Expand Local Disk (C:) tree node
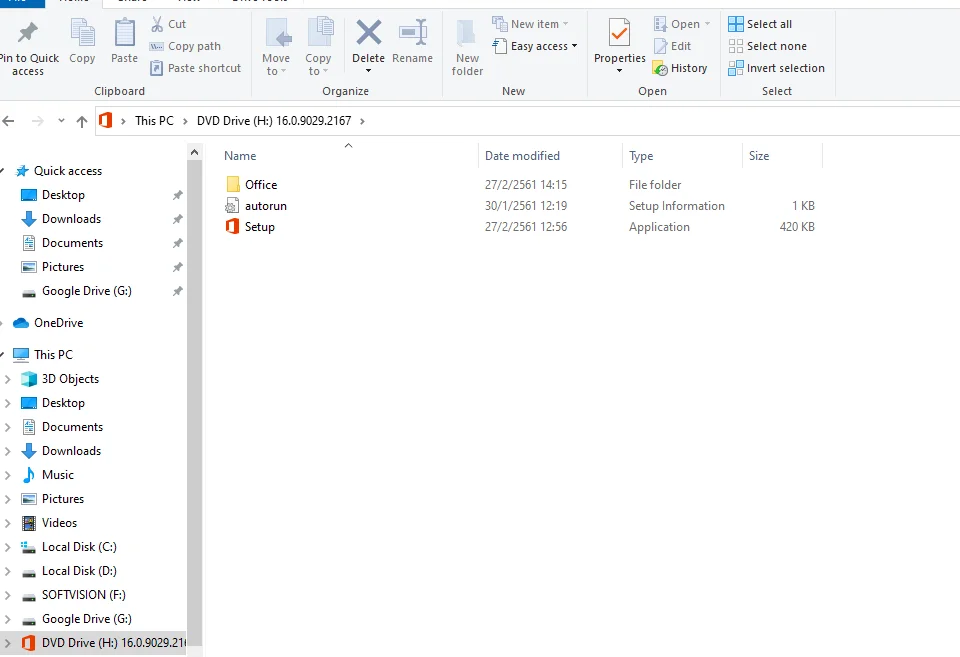The width and height of the screenshot is (960, 657). click(8, 547)
